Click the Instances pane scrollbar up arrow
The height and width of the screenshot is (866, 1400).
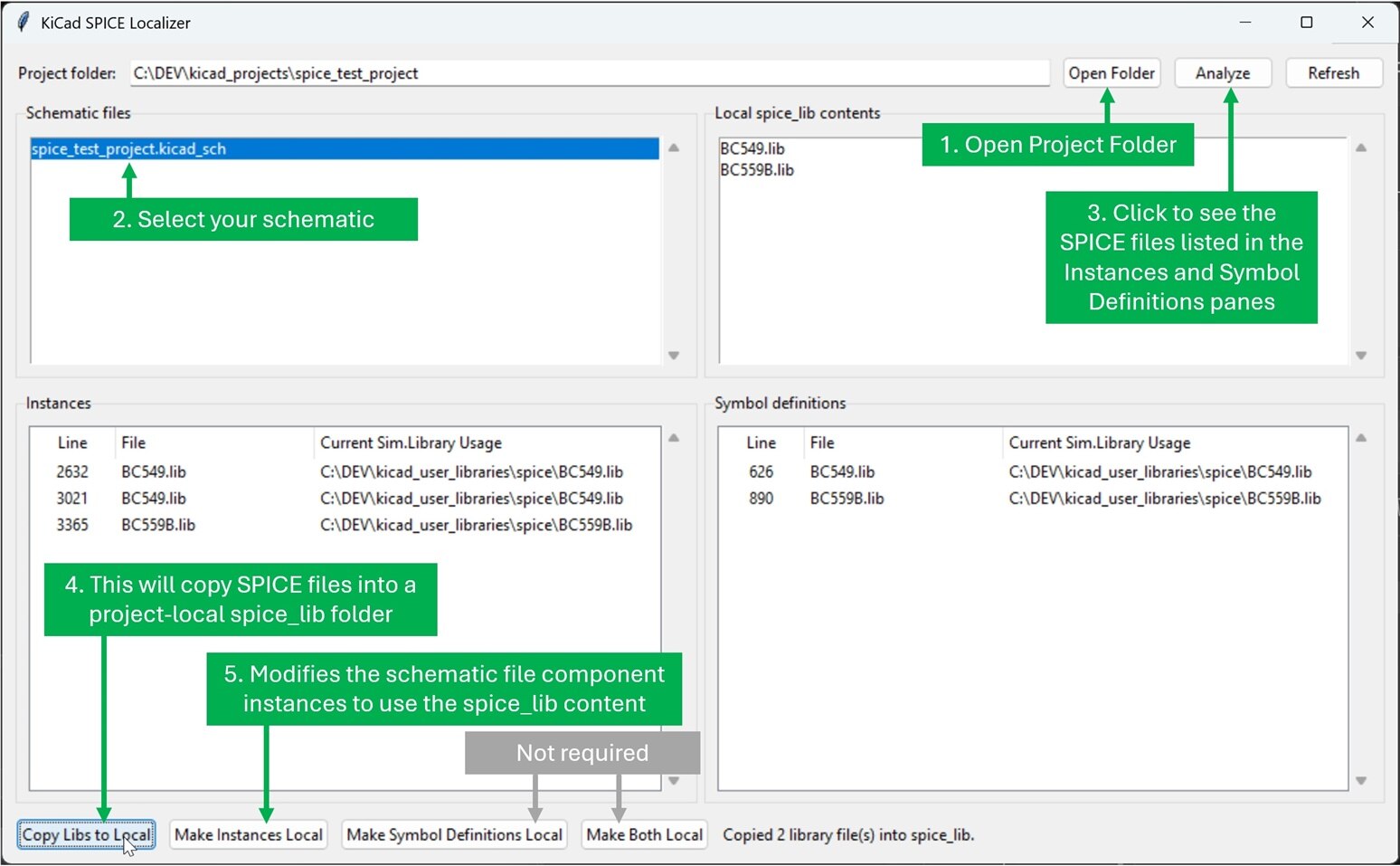tap(674, 438)
